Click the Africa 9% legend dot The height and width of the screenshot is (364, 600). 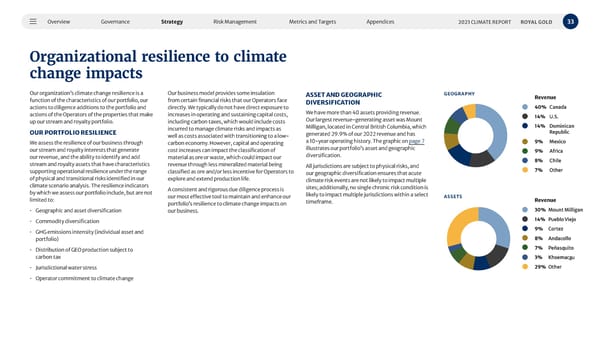[x=525, y=151]
